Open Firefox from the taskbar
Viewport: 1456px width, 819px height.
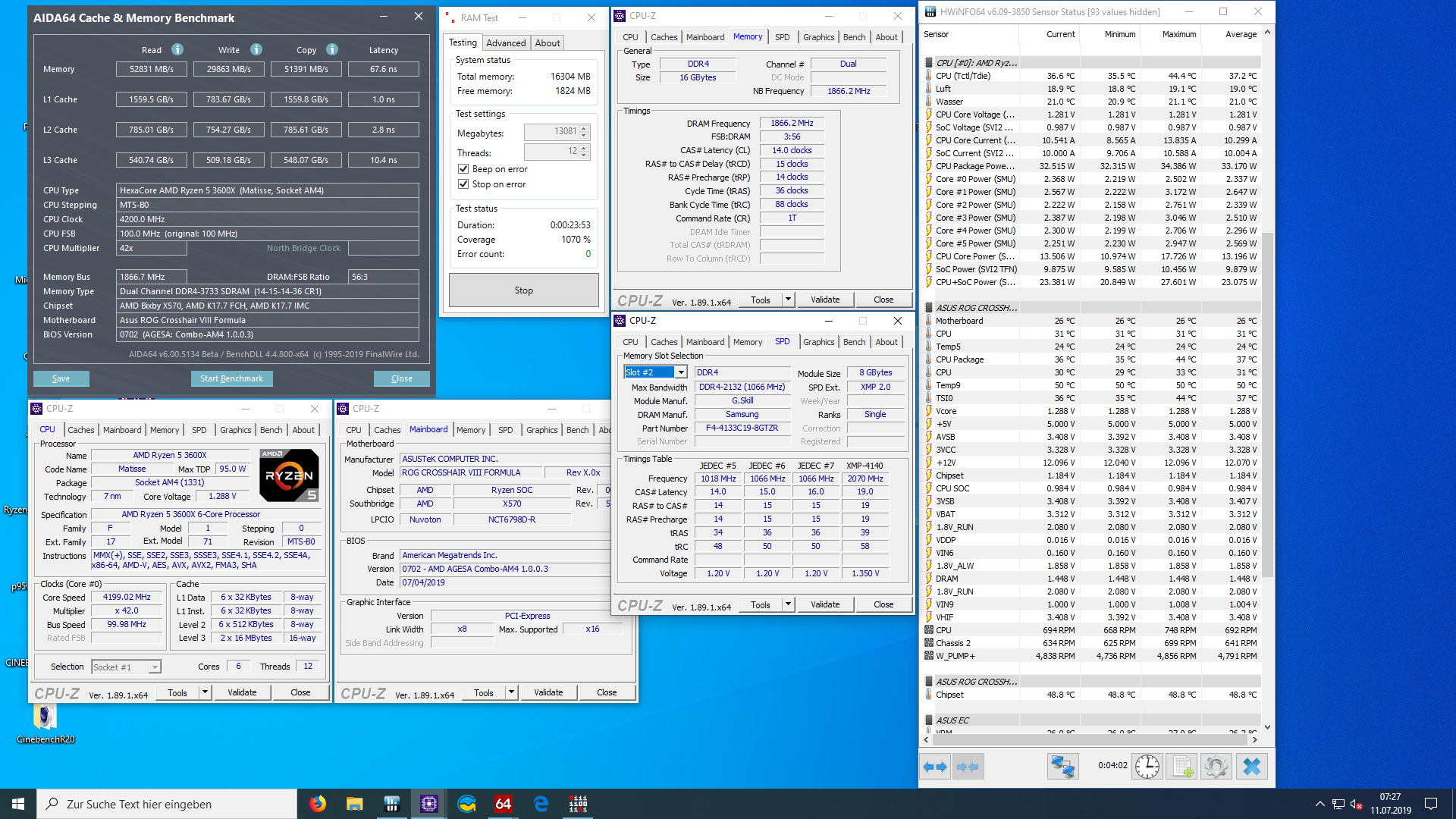click(318, 804)
